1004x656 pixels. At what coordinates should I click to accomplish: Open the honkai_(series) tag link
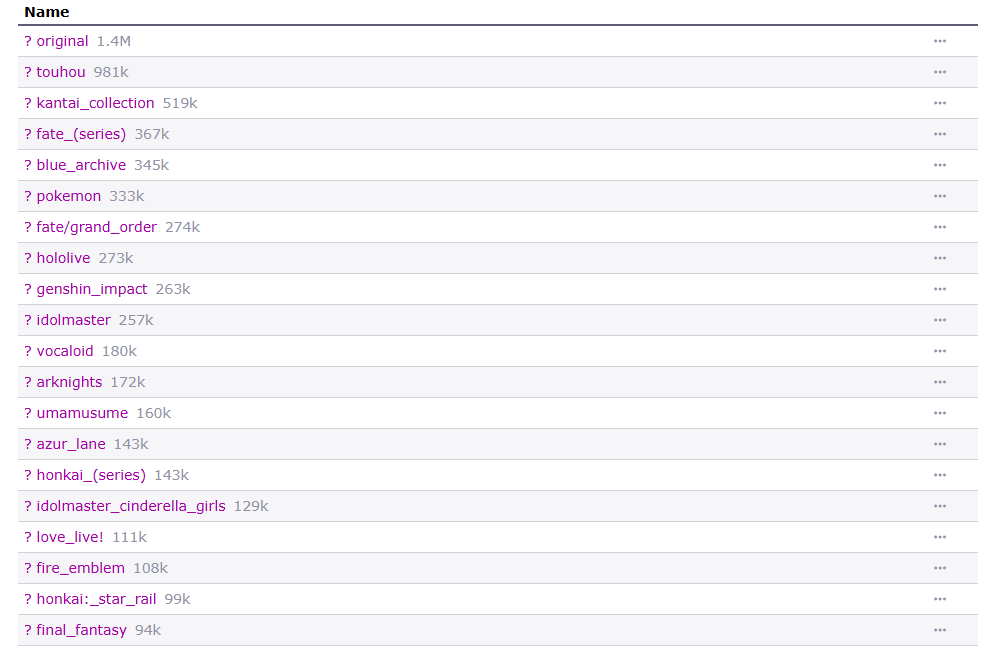point(91,475)
